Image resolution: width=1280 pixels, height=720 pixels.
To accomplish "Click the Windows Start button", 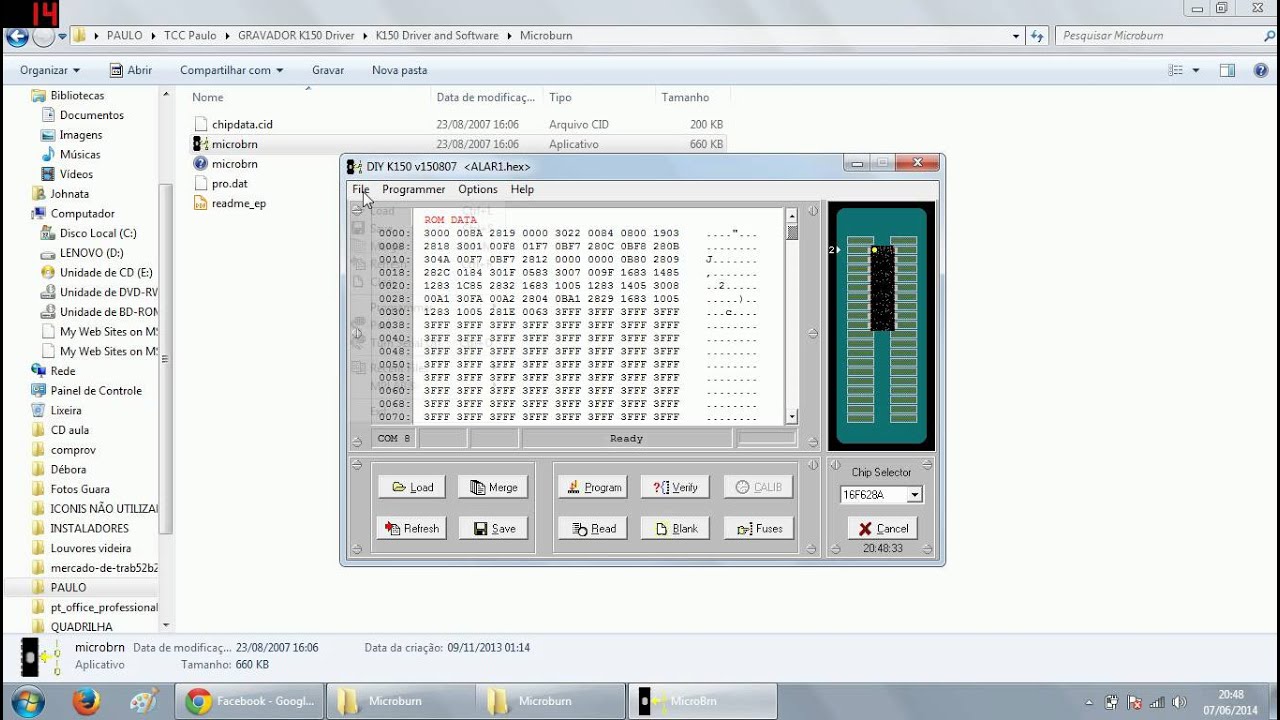I will coord(27,700).
